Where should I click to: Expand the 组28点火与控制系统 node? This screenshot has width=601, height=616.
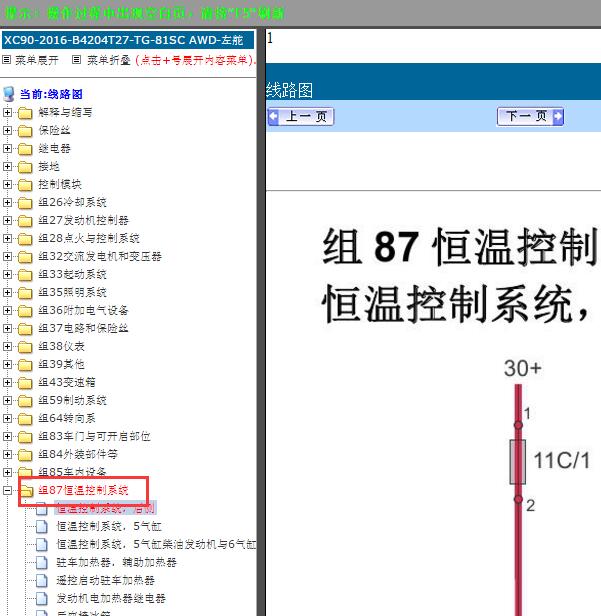coord(7,238)
